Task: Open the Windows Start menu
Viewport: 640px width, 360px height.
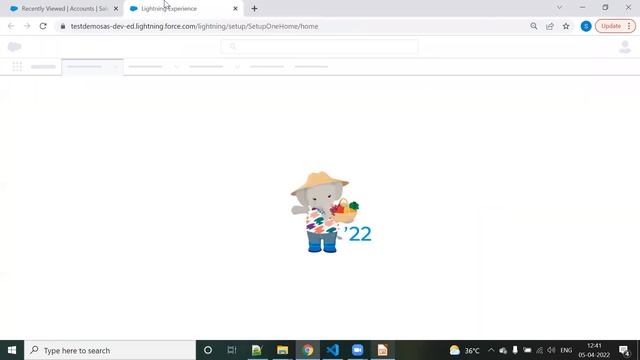Action: pyautogui.click(x=12, y=350)
